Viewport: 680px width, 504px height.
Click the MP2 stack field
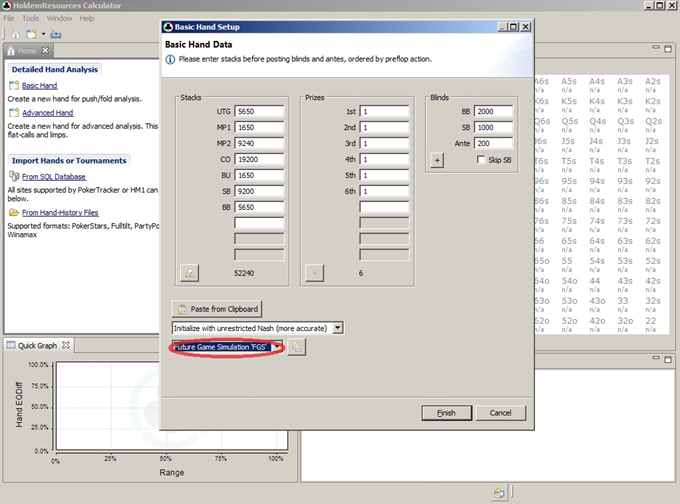click(259, 144)
